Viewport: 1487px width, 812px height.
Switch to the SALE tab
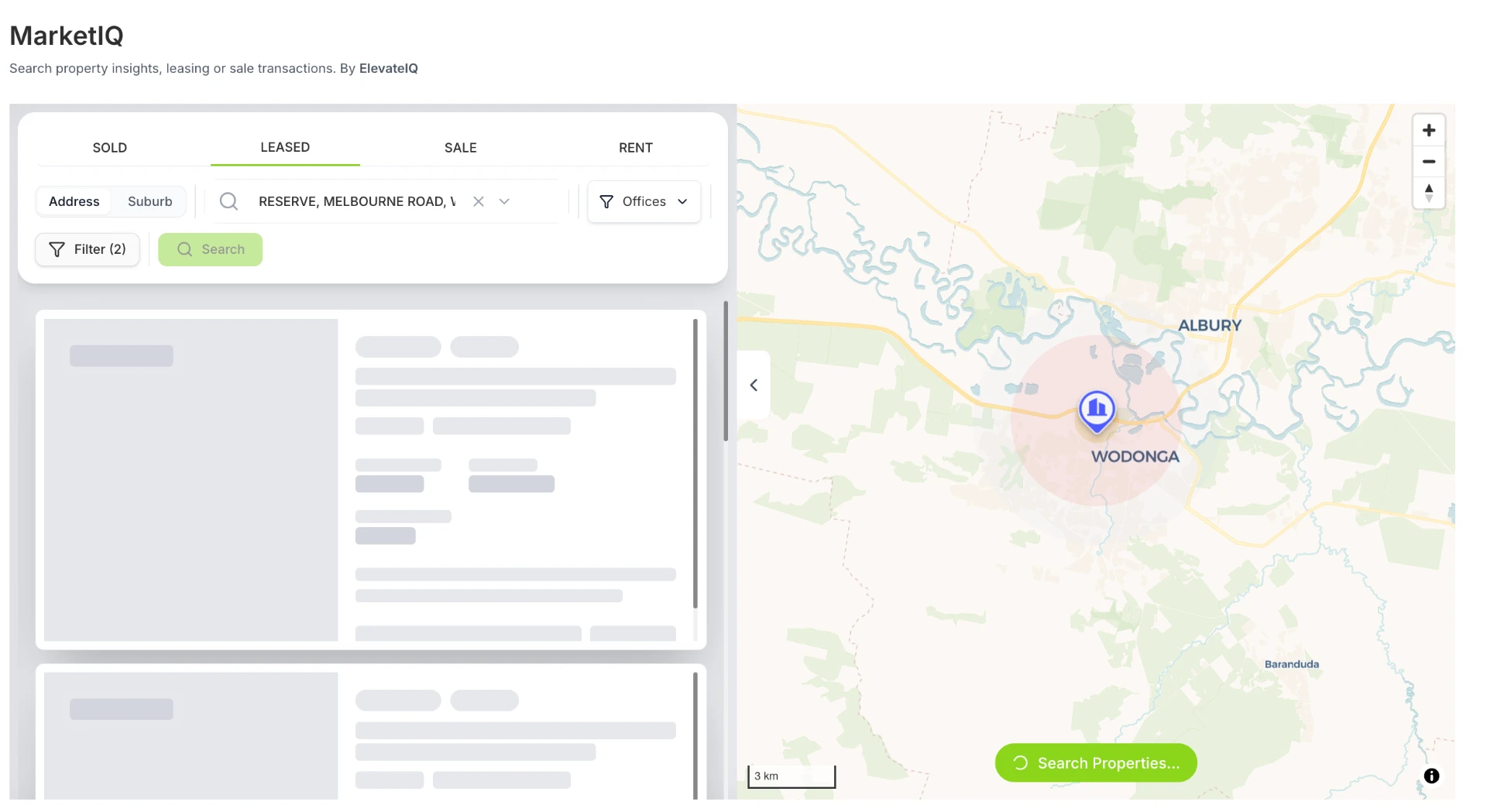coord(461,148)
